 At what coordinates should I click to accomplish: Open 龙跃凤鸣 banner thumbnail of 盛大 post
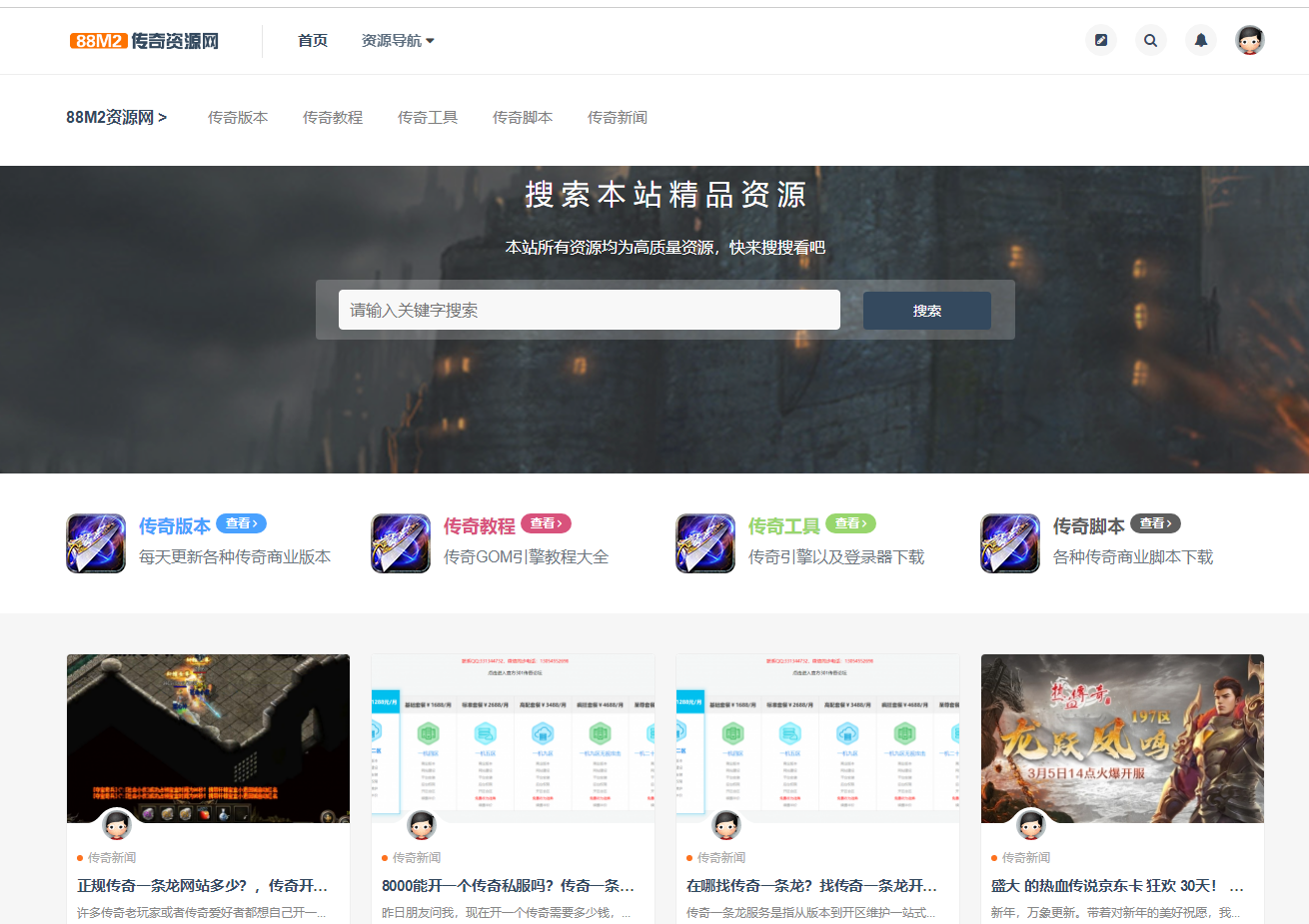pyautogui.click(x=1122, y=738)
